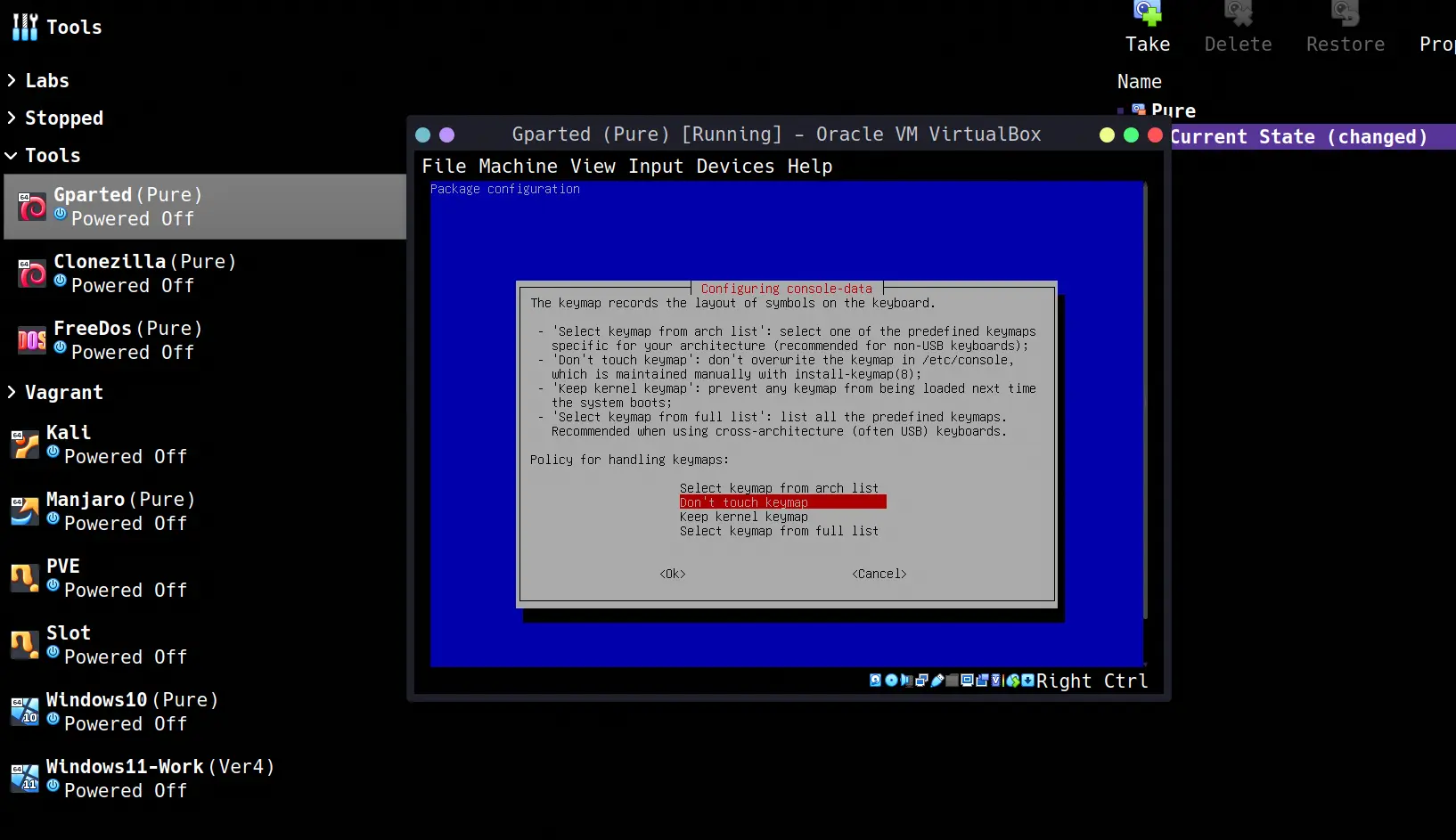Open the Input menu
The height and width of the screenshot is (840, 1456).
(656, 167)
